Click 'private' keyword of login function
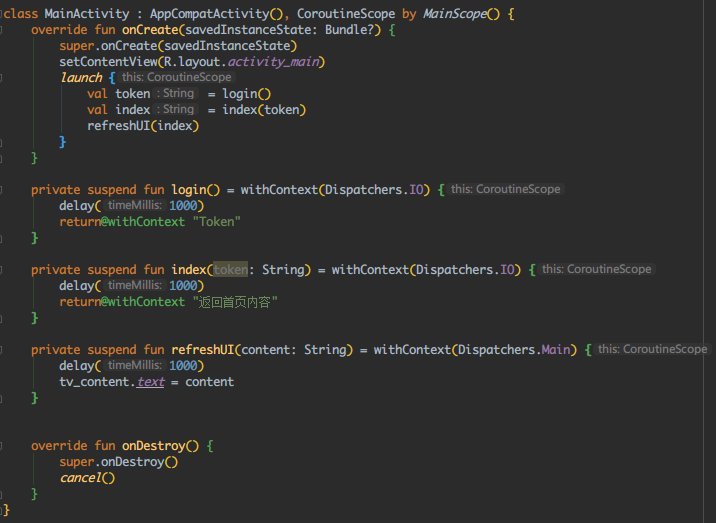This screenshot has height=523, width=716. [56, 190]
